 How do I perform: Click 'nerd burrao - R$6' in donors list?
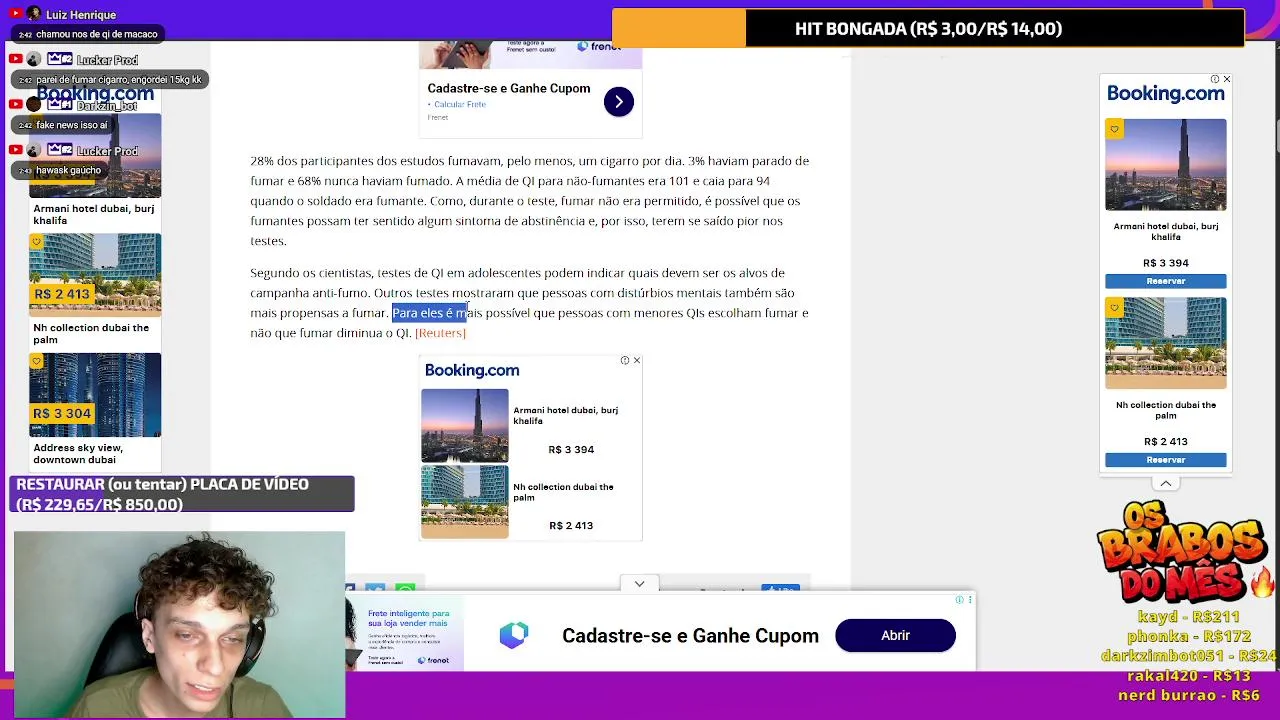coord(1188,695)
